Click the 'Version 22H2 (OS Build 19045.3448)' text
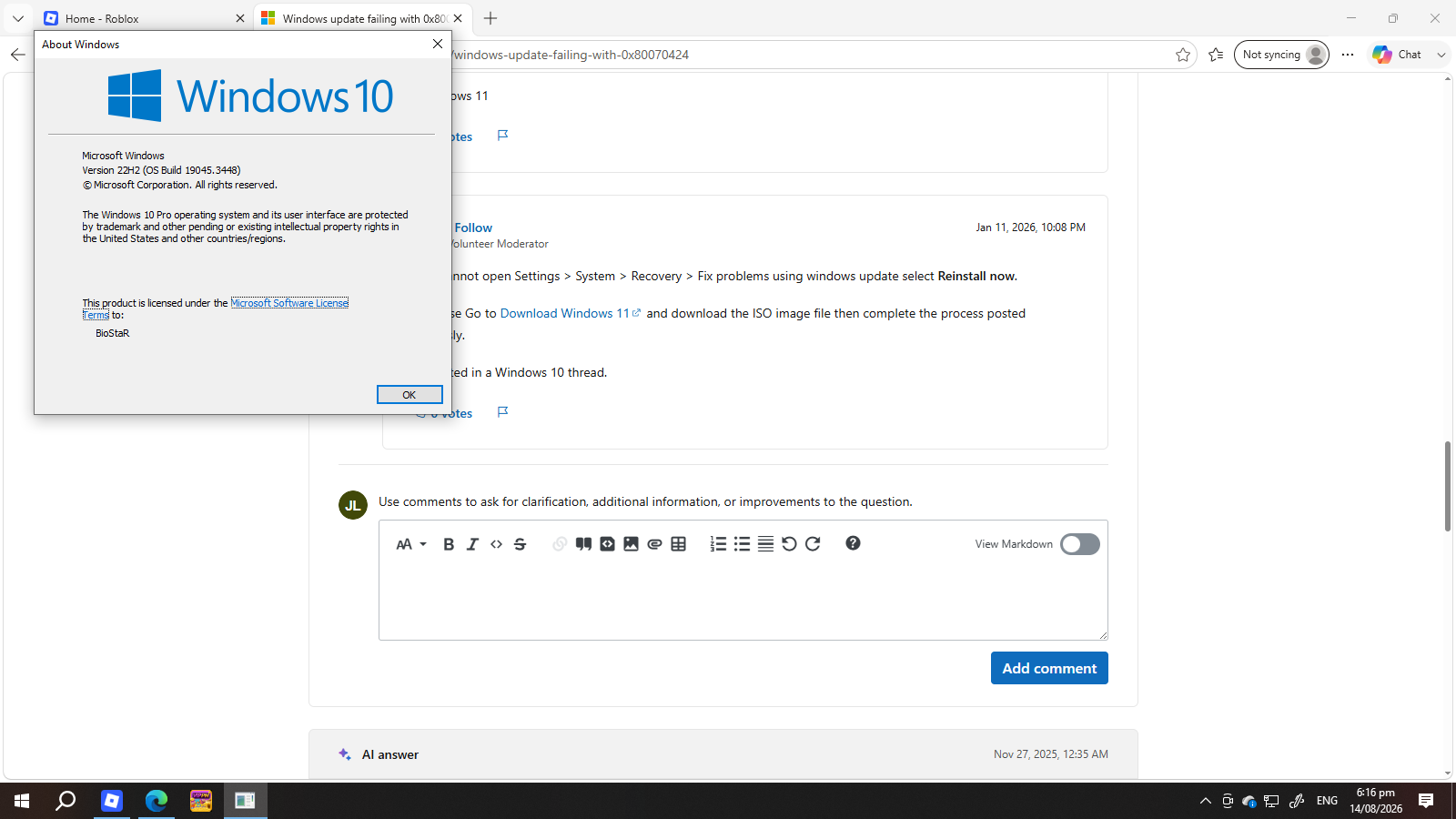The height and width of the screenshot is (819, 1456). (x=161, y=170)
